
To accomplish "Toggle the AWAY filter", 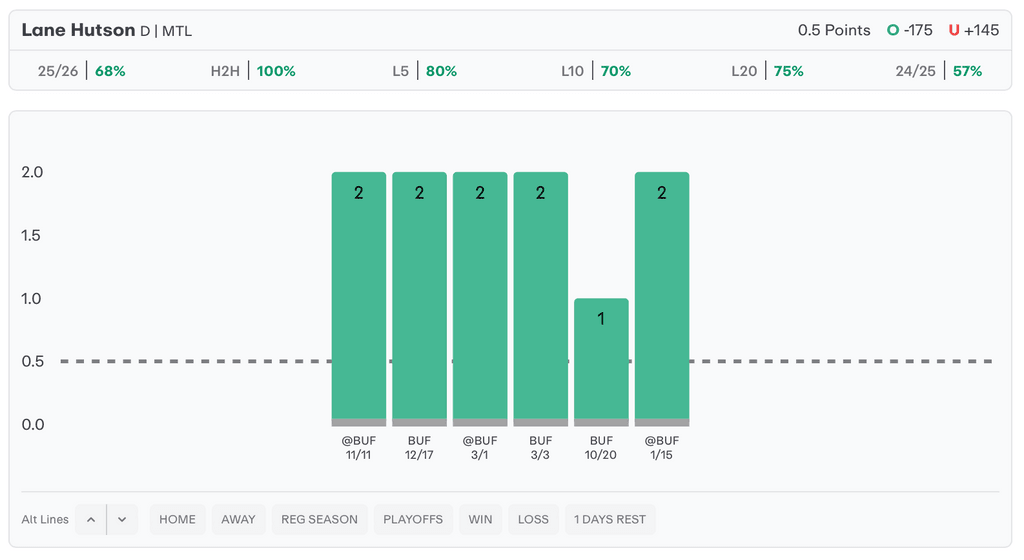I will pyautogui.click(x=238, y=519).
